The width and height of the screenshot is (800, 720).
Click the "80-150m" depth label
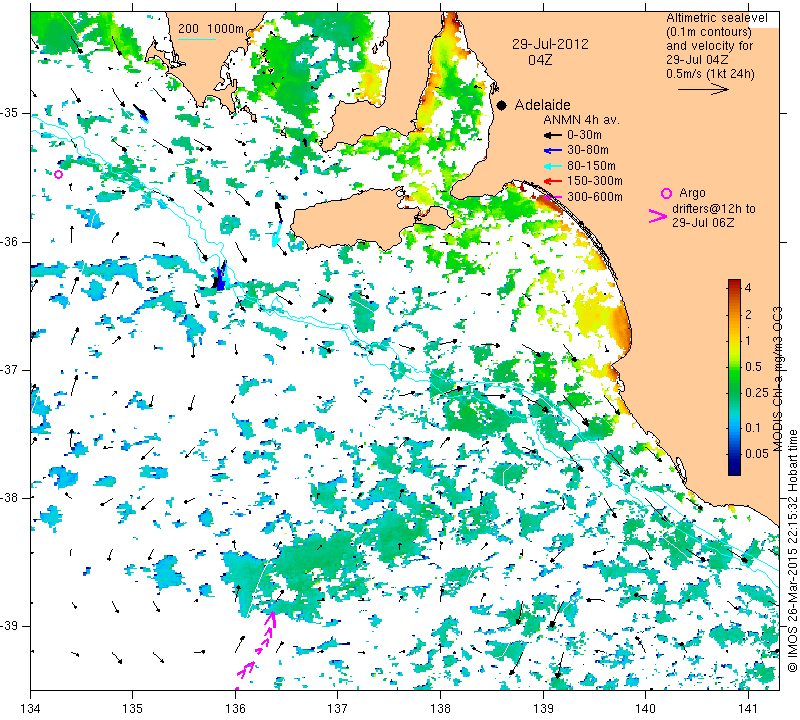click(x=591, y=166)
